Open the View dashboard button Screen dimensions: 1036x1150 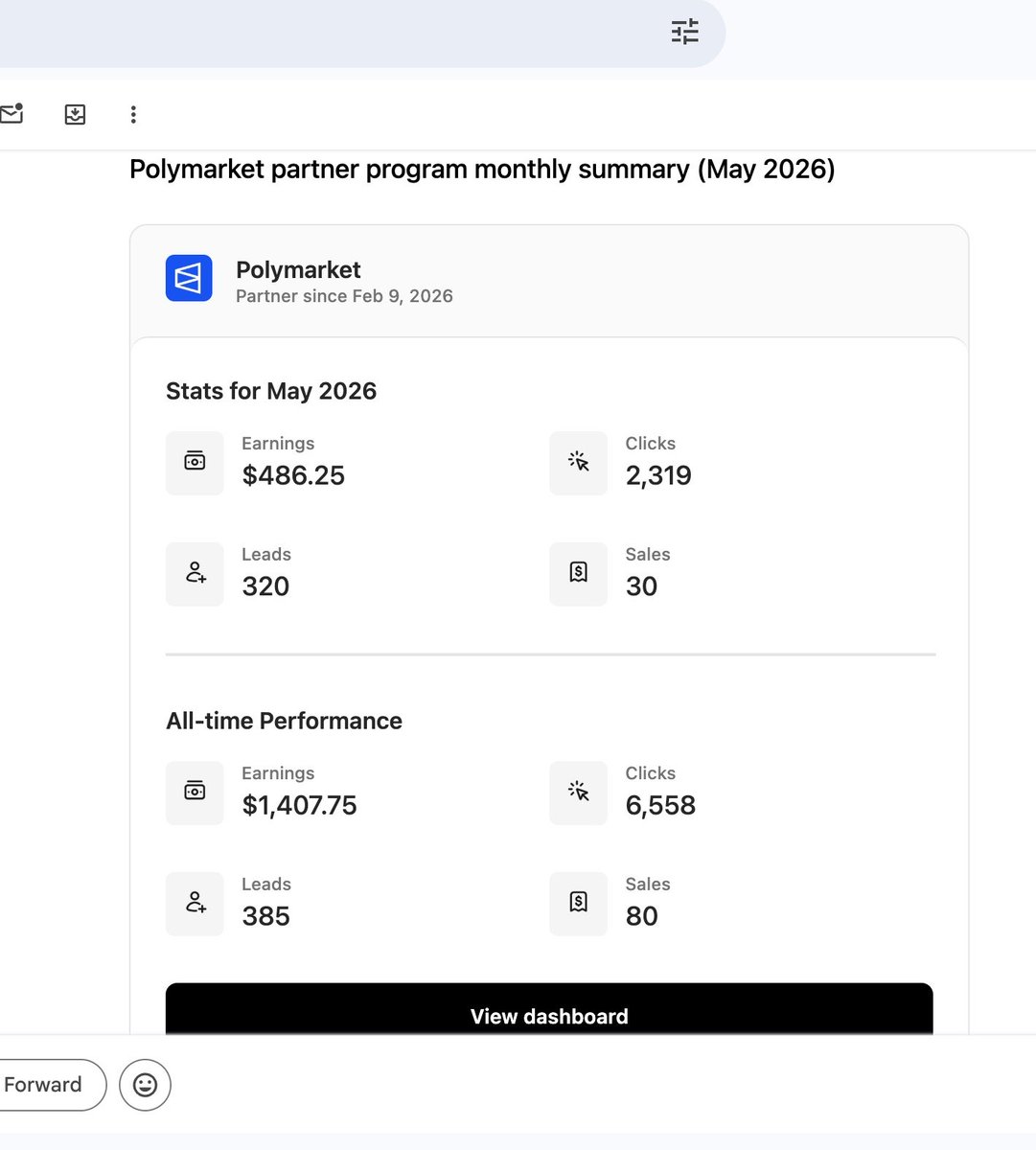[549, 1009]
